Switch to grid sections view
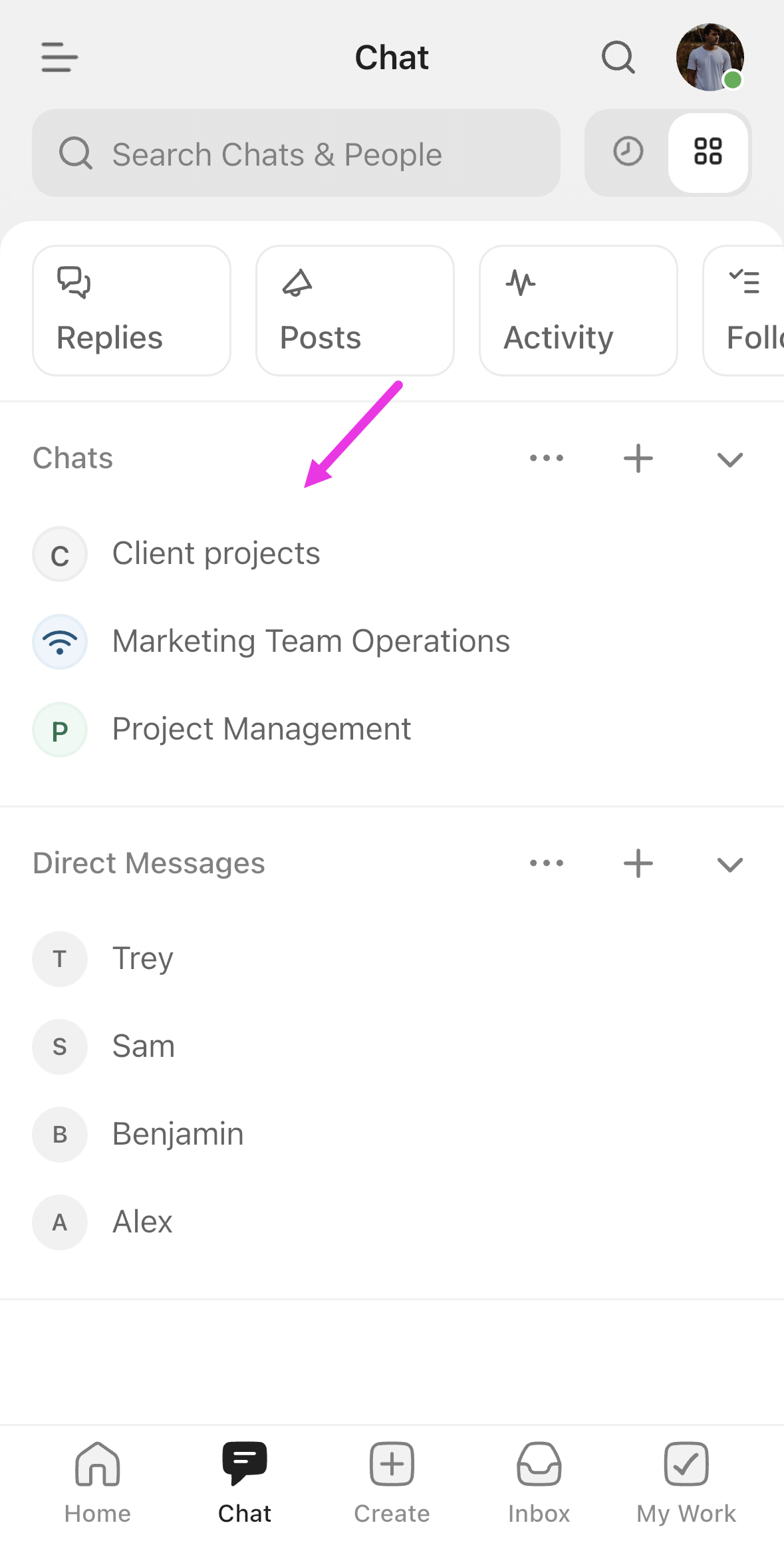 coord(708,152)
